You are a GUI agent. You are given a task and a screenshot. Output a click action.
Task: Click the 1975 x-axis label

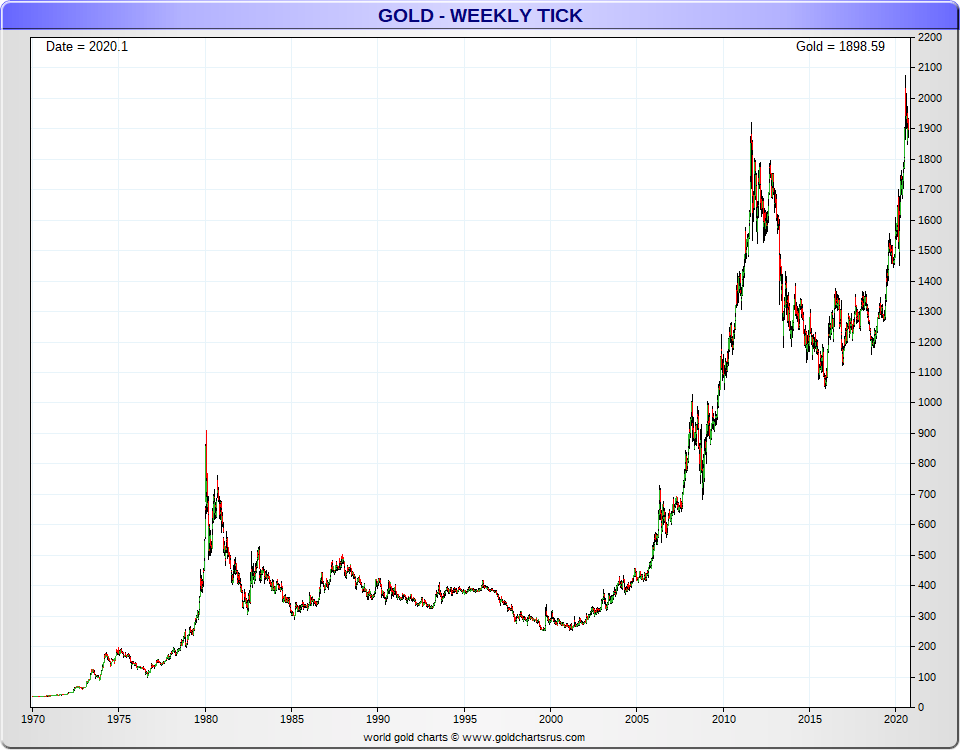tap(119, 719)
